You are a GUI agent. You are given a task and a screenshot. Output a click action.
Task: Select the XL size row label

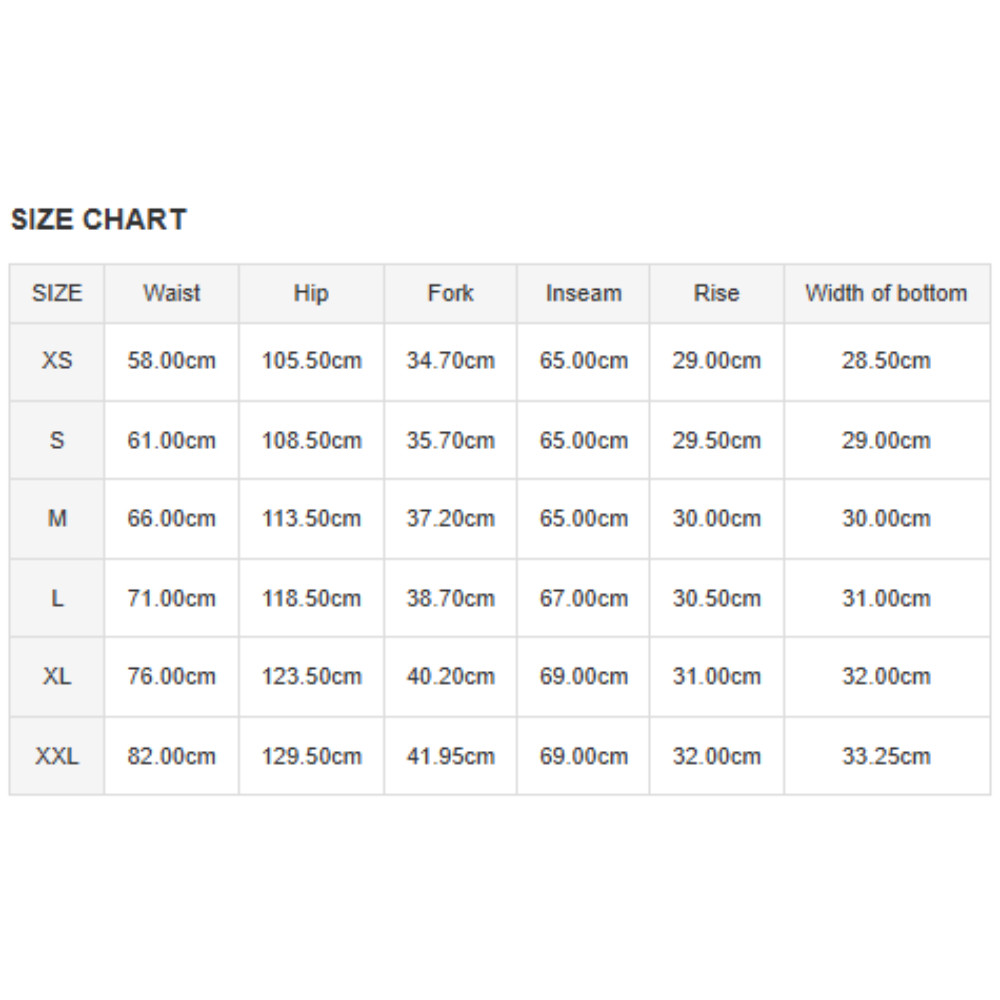click(x=57, y=676)
